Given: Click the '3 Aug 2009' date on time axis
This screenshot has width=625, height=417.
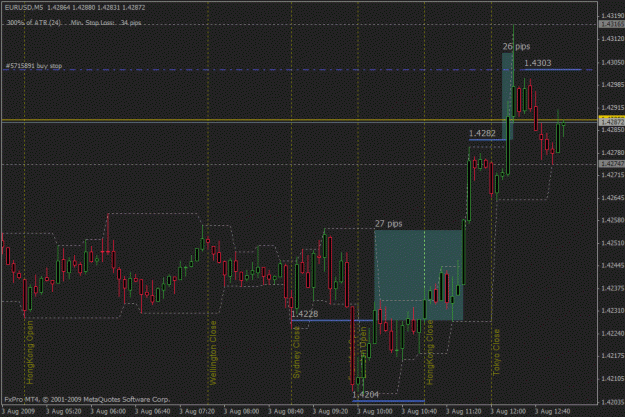Looking at the screenshot, I should [18, 411].
